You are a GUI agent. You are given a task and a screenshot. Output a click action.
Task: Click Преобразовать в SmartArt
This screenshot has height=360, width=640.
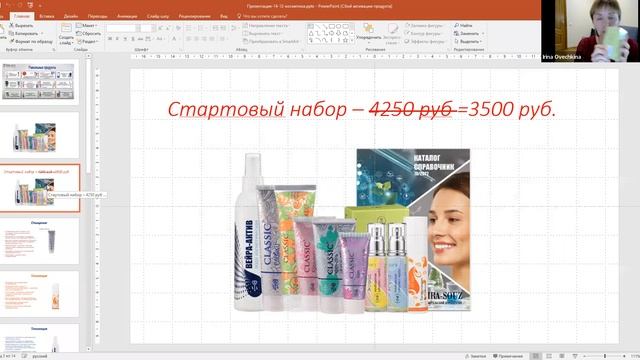click(x=271, y=41)
